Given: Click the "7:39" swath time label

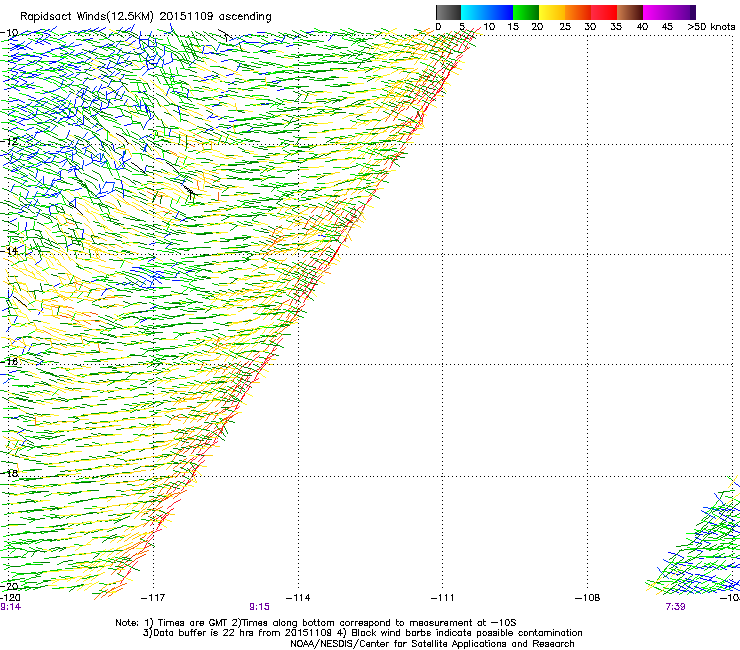Looking at the screenshot, I should coord(675,607).
